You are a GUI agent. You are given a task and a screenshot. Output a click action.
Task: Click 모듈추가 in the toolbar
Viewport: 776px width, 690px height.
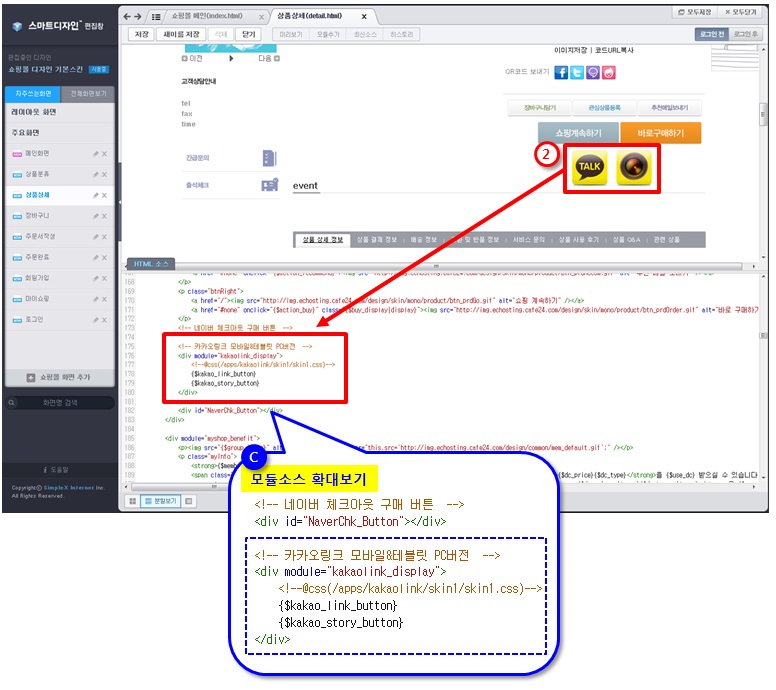(328, 35)
